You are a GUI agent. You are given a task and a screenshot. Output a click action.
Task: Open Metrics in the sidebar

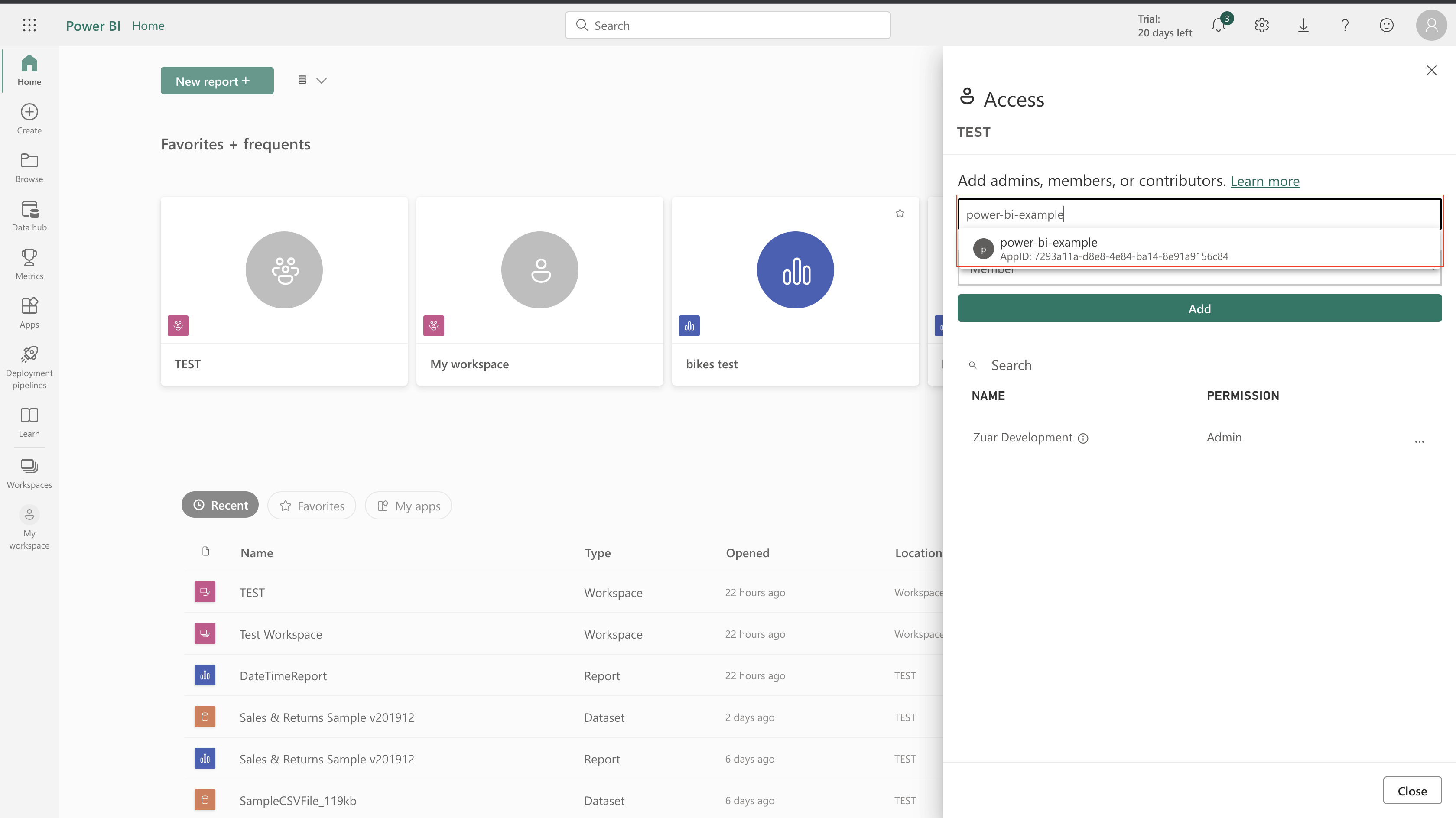coord(29,265)
